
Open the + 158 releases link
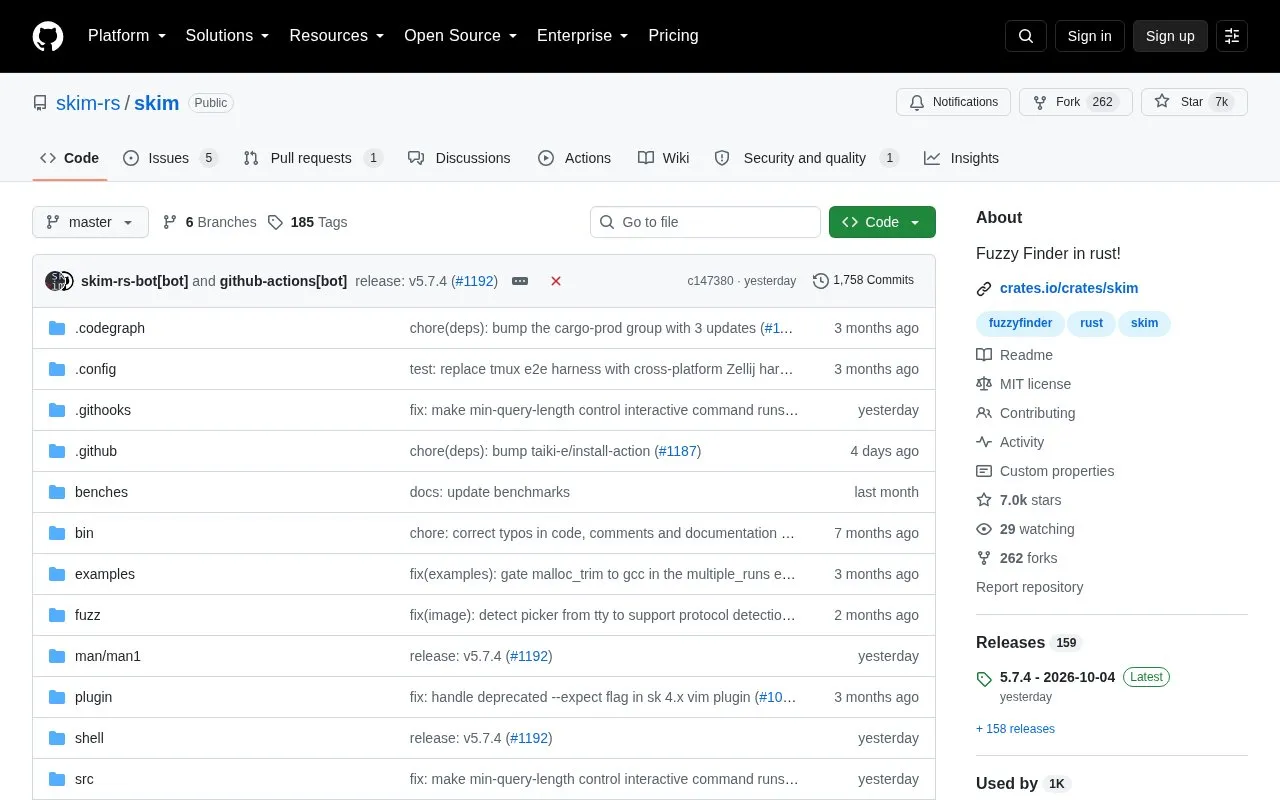click(1015, 729)
